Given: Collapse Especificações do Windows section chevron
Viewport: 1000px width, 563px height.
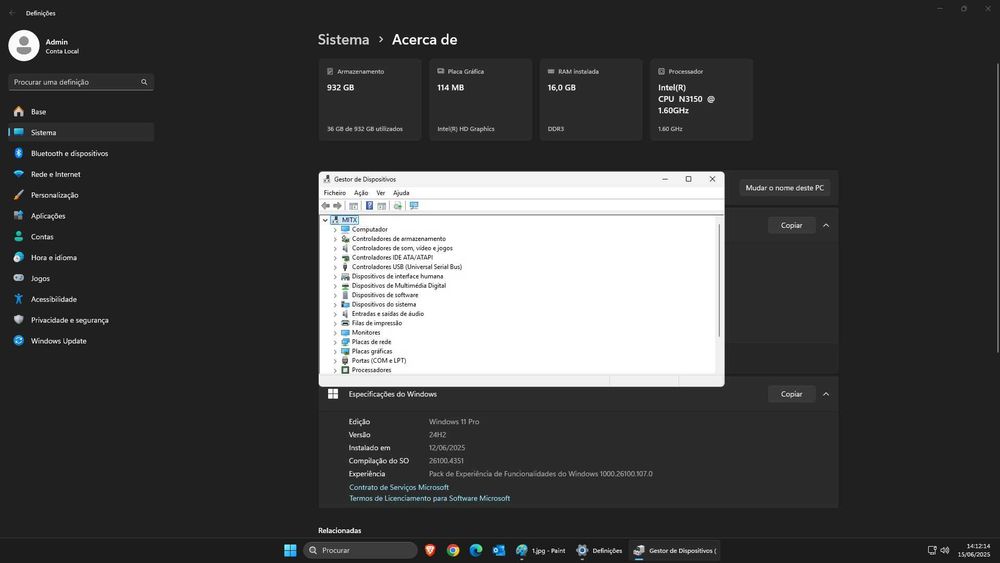Looking at the screenshot, I should click(826, 394).
